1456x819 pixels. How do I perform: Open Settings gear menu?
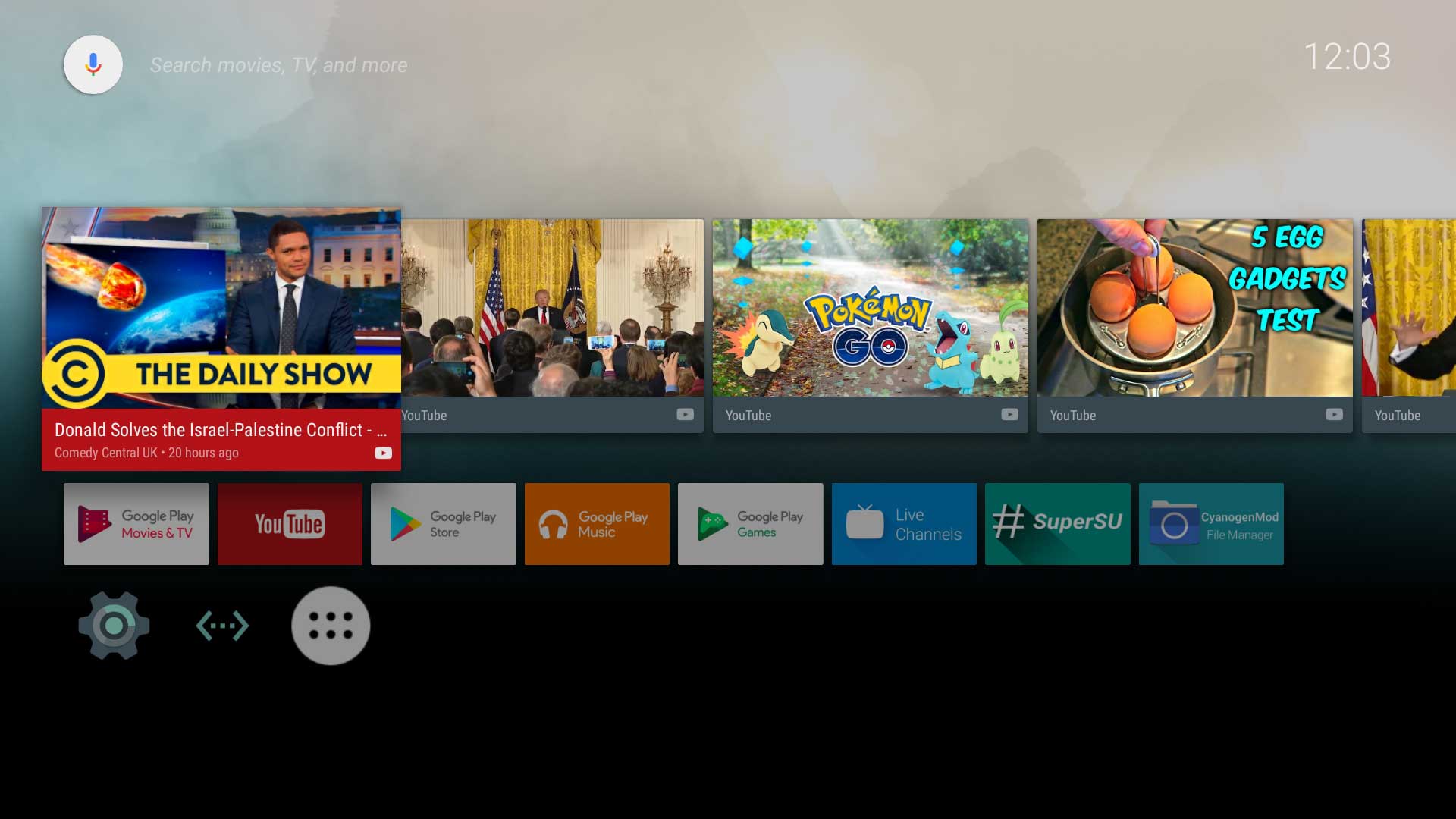pos(113,624)
